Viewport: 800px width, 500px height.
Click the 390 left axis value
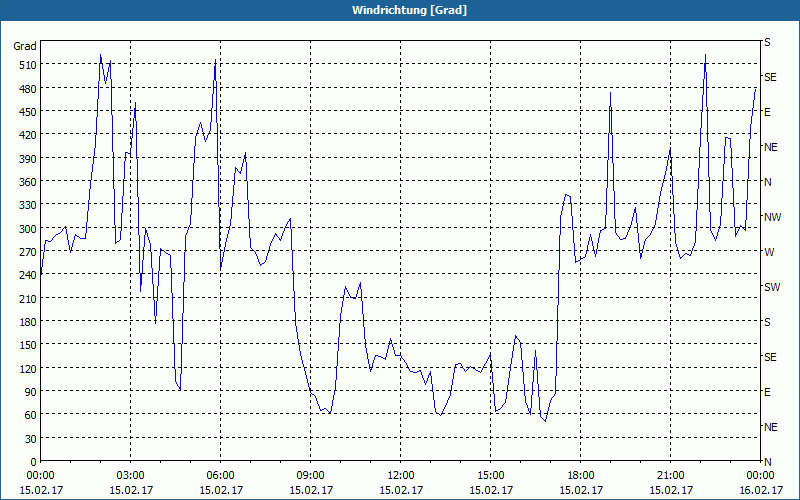tap(28, 158)
